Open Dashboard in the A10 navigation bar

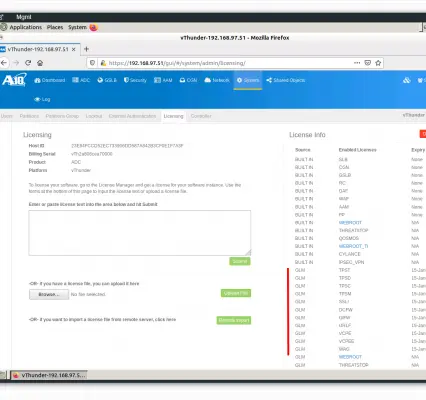pyautogui.click(x=50, y=80)
